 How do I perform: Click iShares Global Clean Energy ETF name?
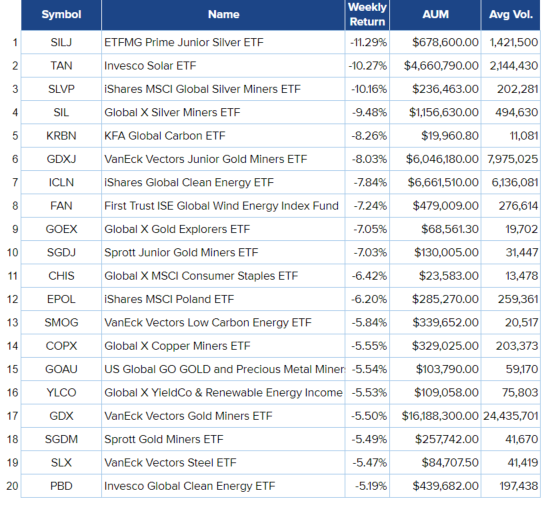pyautogui.click(x=189, y=182)
